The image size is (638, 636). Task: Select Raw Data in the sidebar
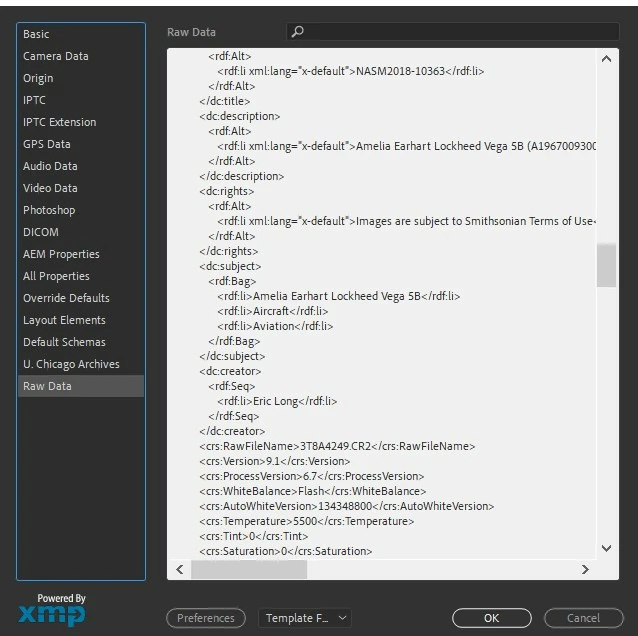coord(81,386)
